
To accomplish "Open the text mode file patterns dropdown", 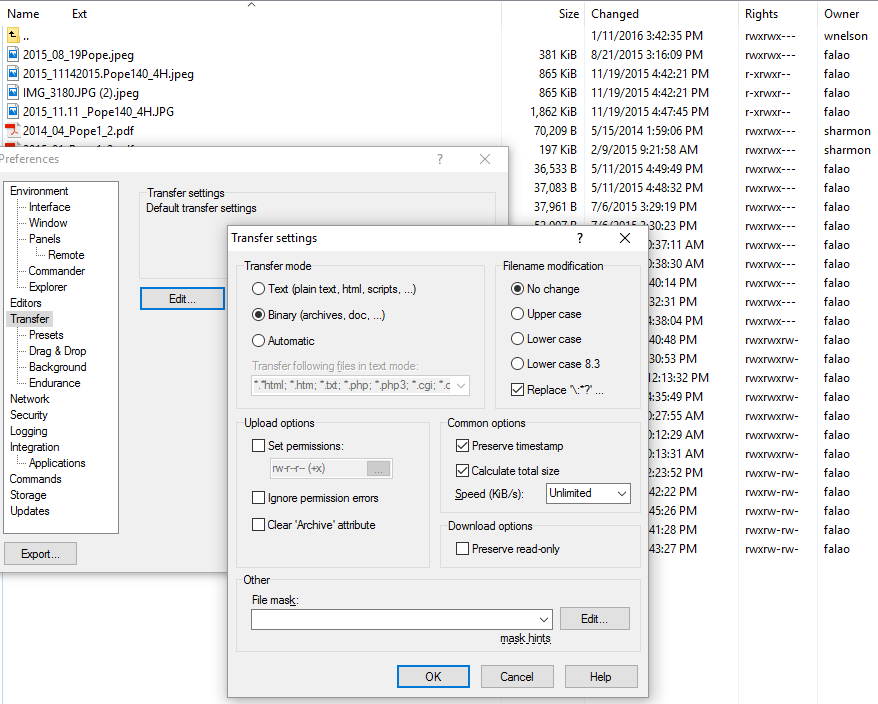I will coord(460,385).
